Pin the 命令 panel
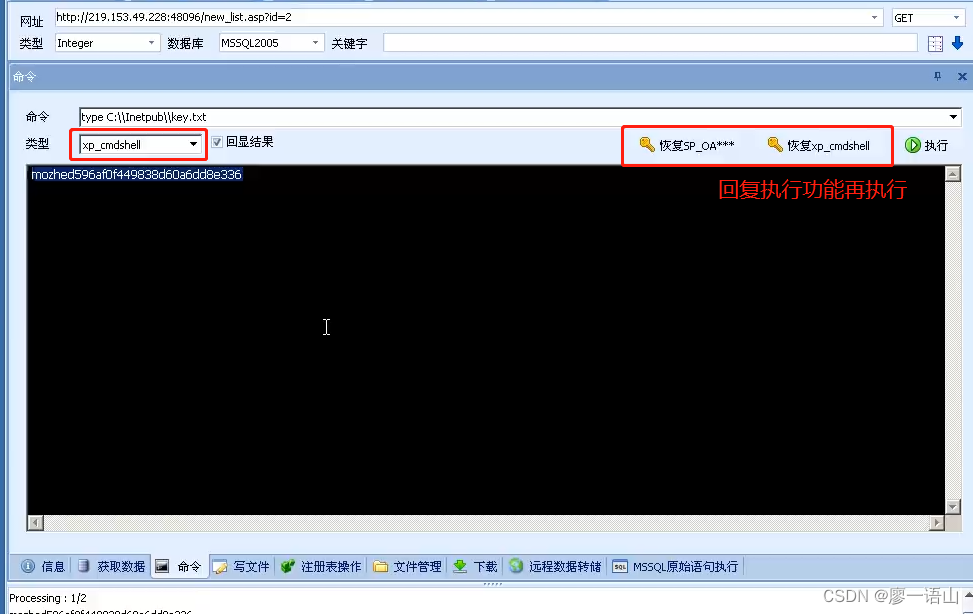The width and height of the screenshot is (973, 614). tap(938, 76)
